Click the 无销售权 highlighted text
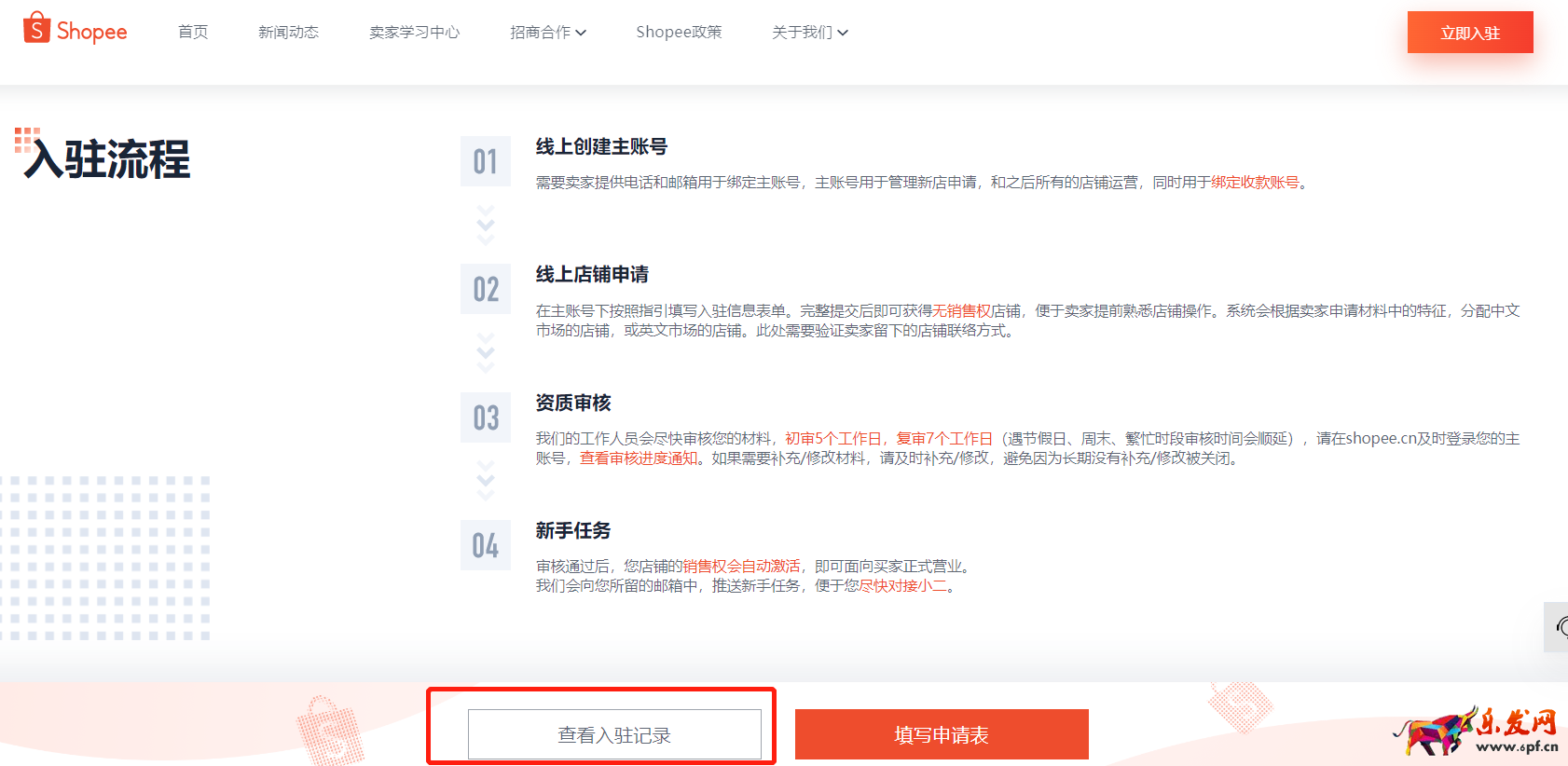The height and width of the screenshot is (766, 1568). (962, 310)
